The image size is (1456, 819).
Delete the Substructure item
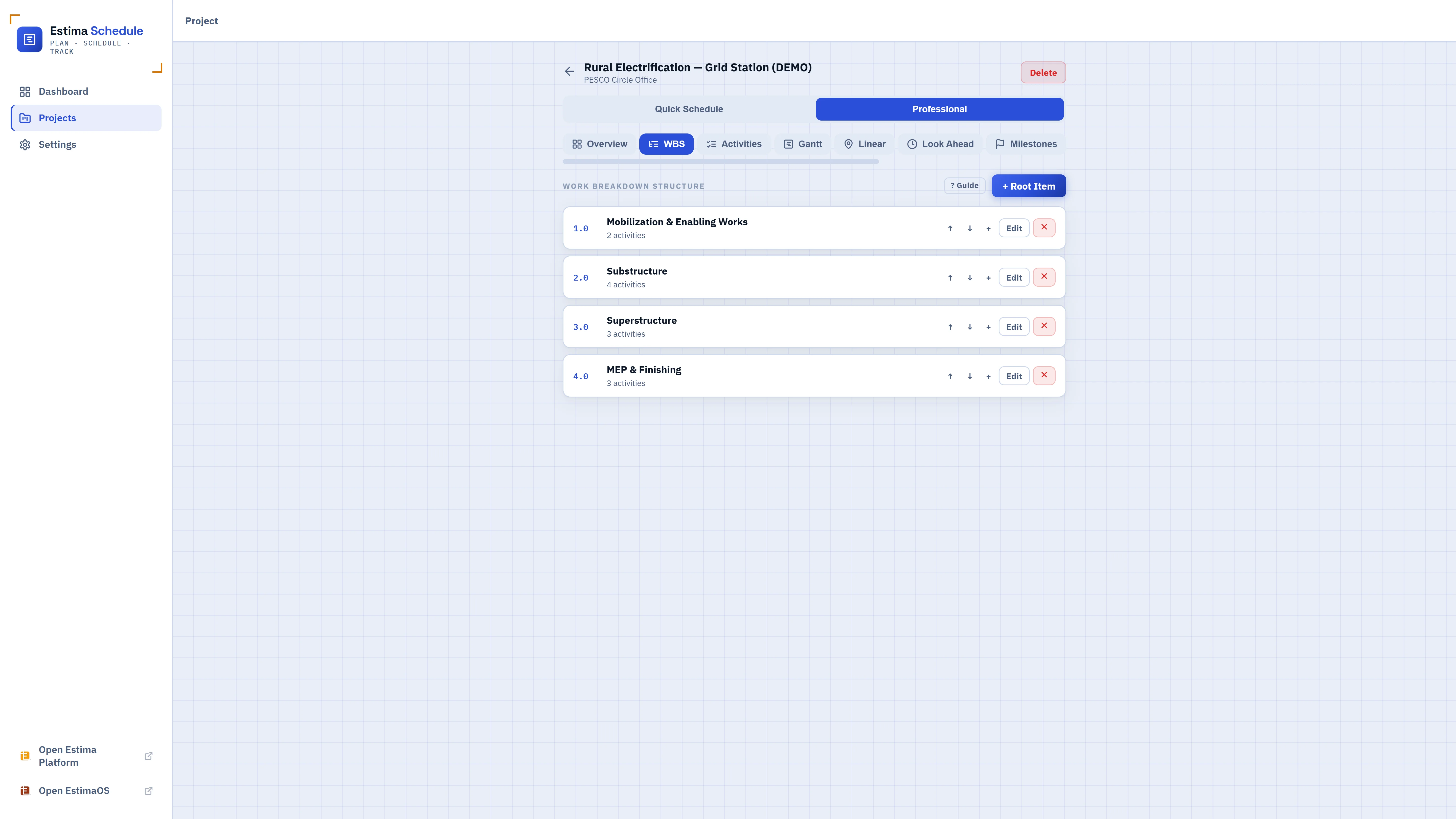[x=1044, y=277]
